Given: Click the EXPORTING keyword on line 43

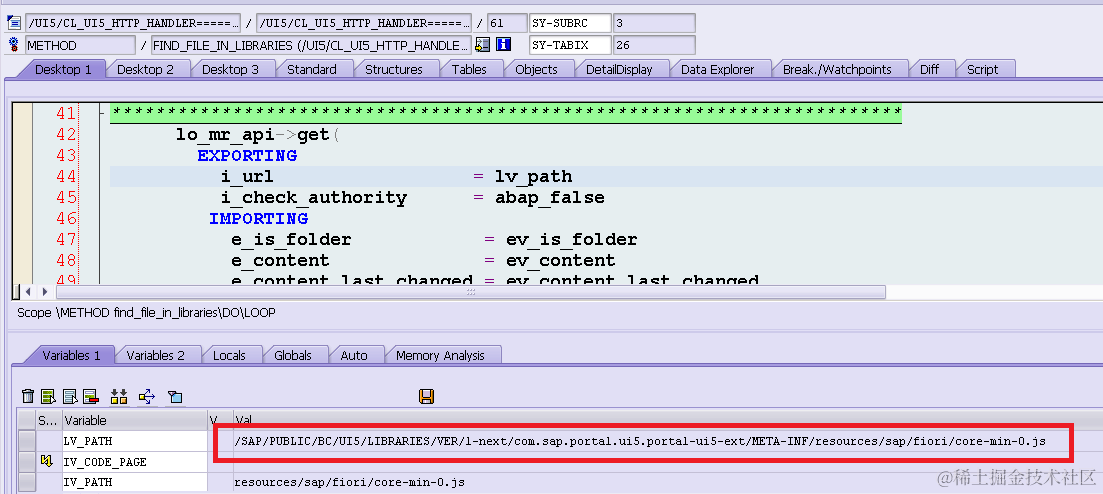Looking at the screenshot, I should (x=247, y=155).
